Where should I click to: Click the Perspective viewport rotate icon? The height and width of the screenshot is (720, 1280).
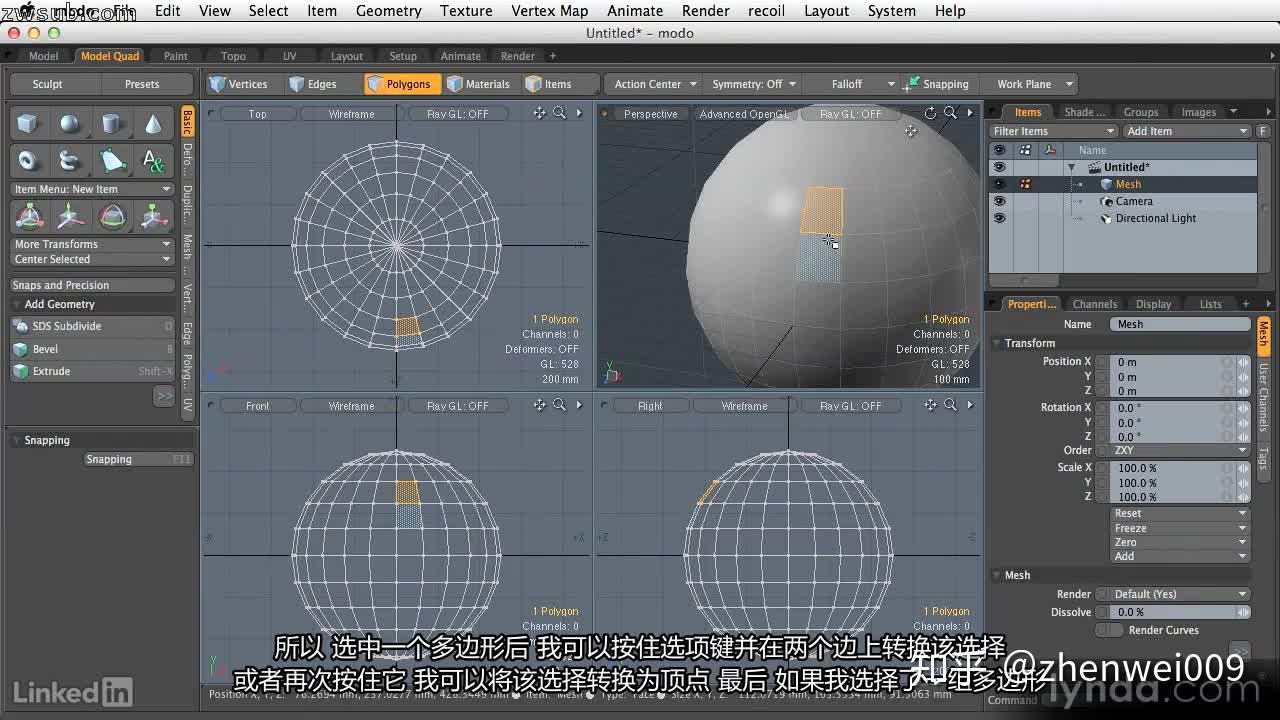(930, 113)
